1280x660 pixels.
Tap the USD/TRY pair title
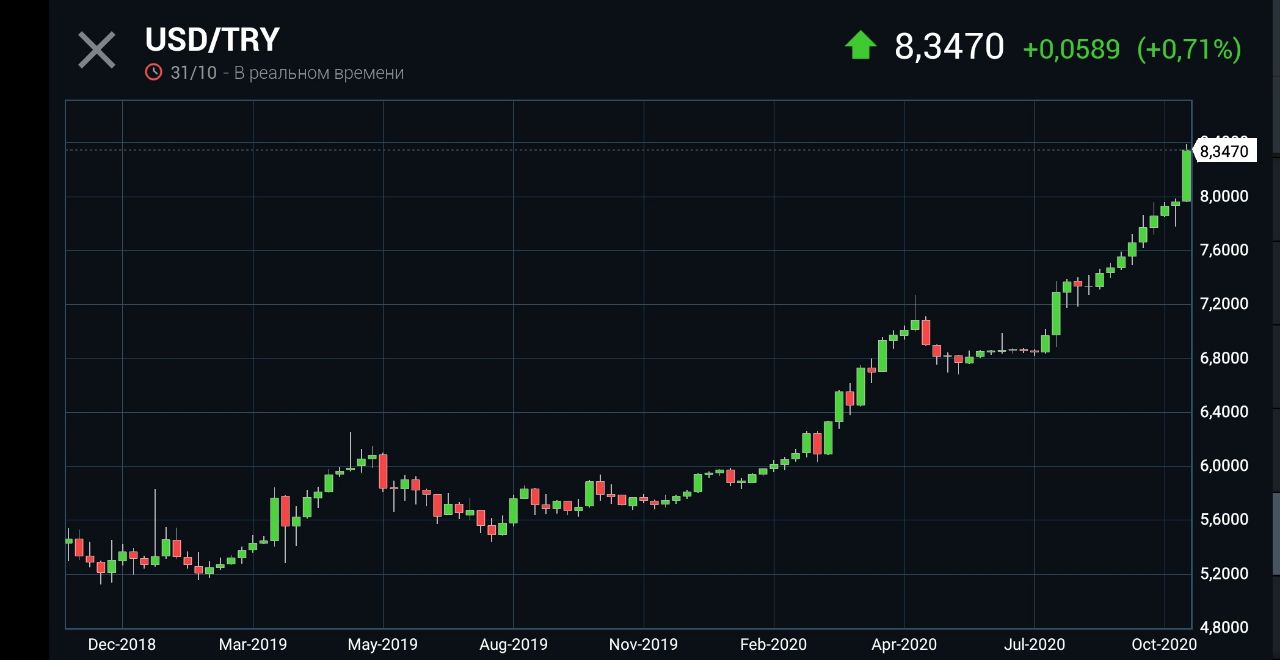[212, 40]
